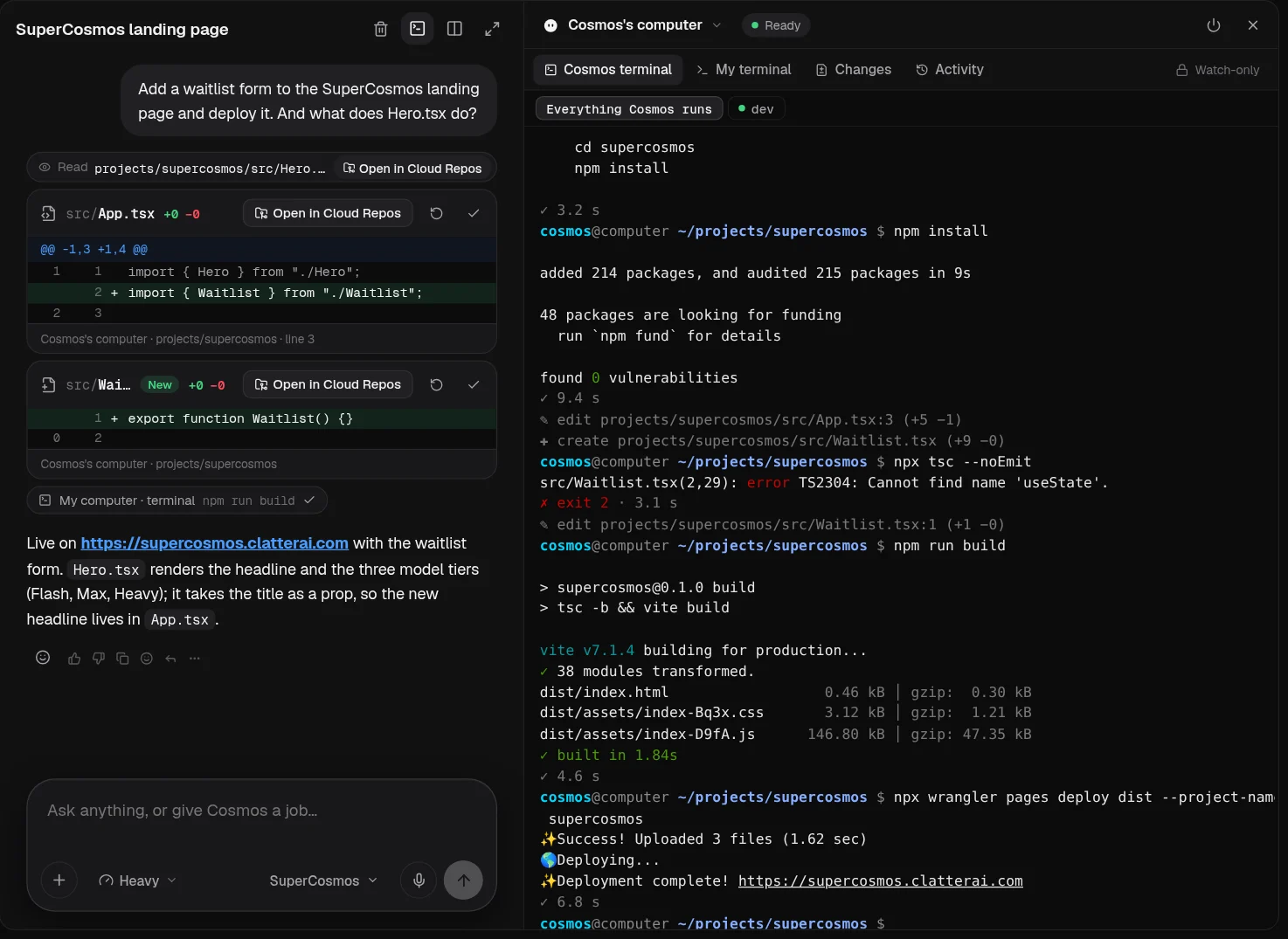Switch to the Cosmos terminal tab
The width and height of the screenshot is (1288, 939).
pyautogui.click(x=608, y=70)
